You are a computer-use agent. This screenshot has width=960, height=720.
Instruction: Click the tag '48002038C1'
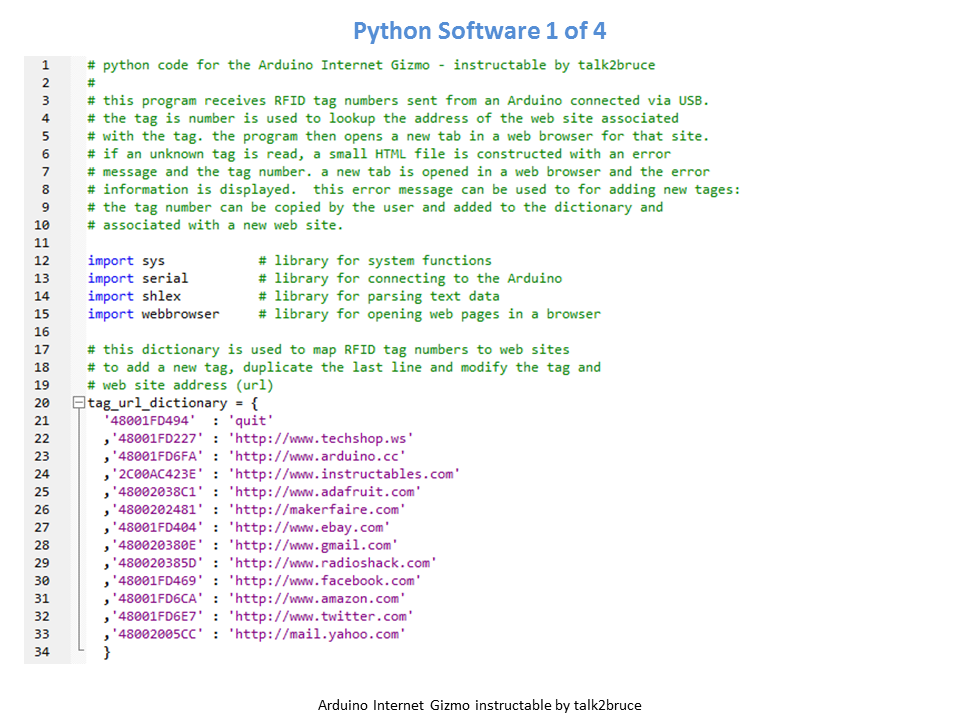click(x=157, y=492)
